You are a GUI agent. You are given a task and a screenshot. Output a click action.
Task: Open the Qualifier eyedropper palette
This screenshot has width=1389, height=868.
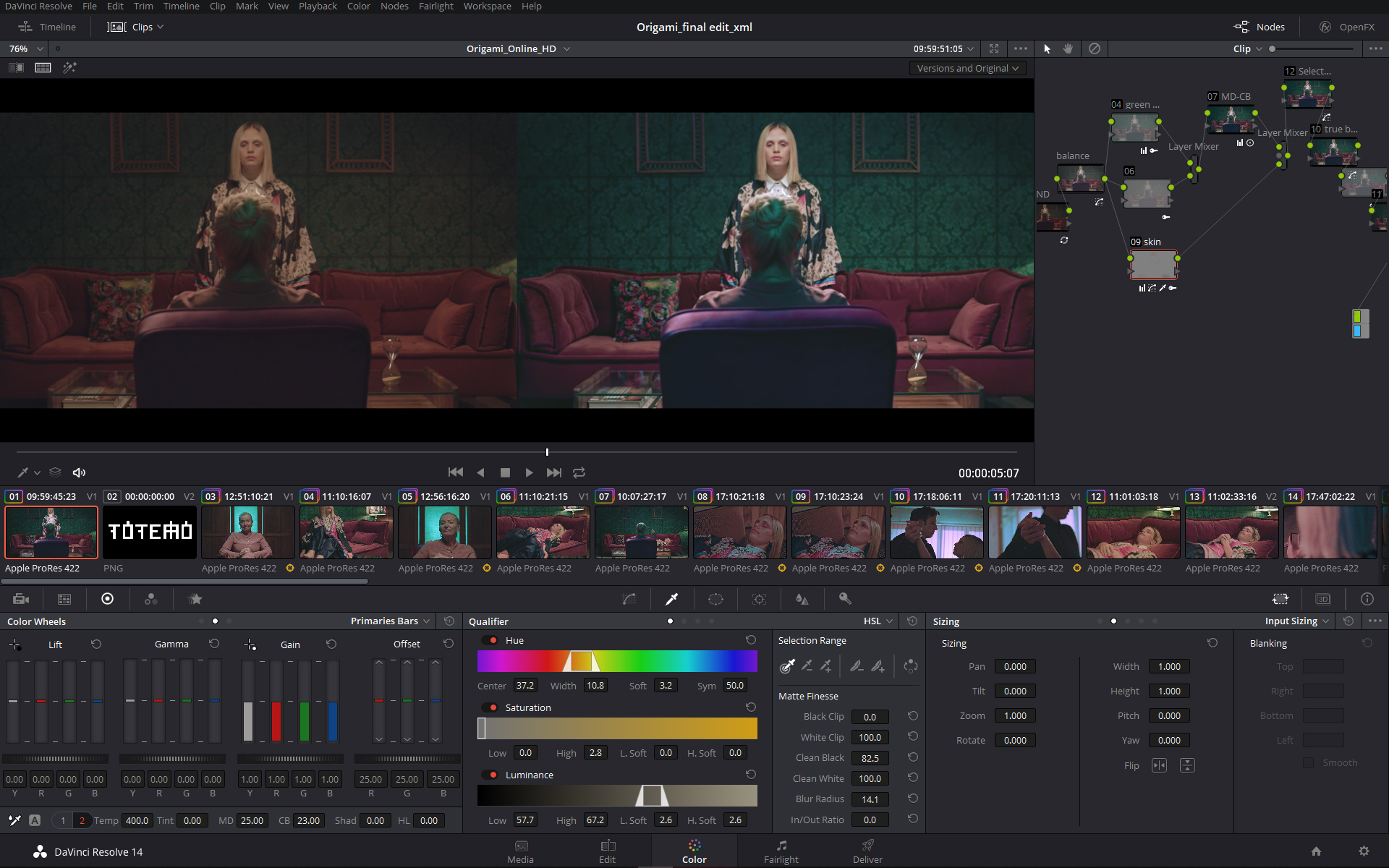(672, 599)
